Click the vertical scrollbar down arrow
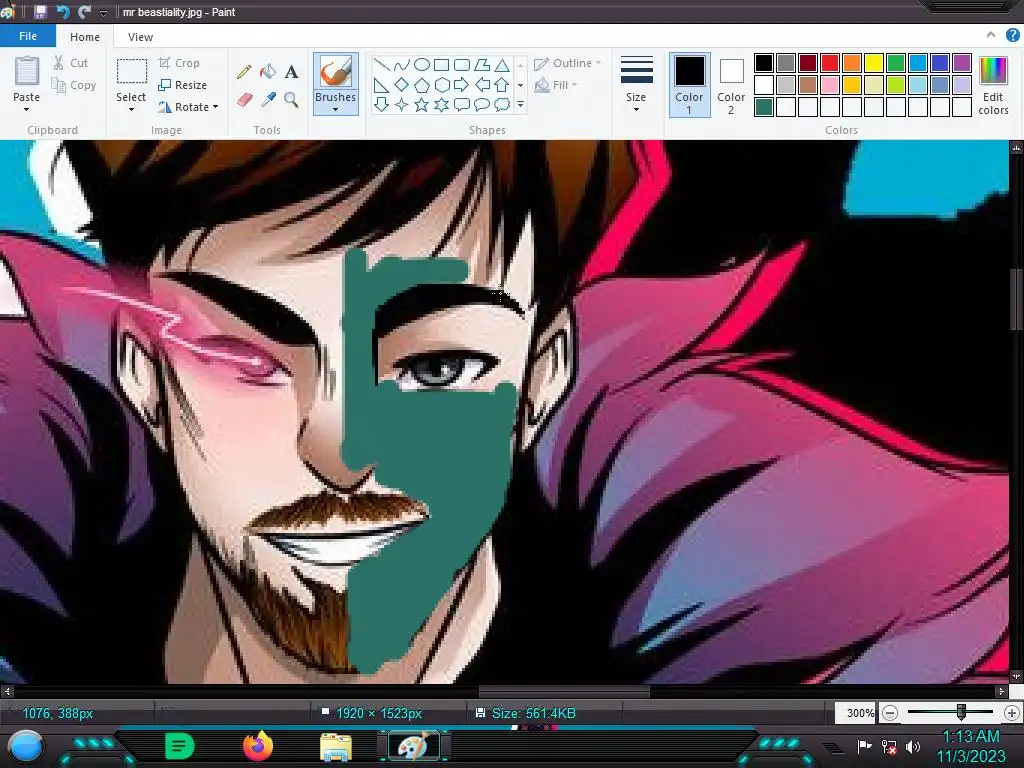1024x768 pixels. pos(1016,677)
